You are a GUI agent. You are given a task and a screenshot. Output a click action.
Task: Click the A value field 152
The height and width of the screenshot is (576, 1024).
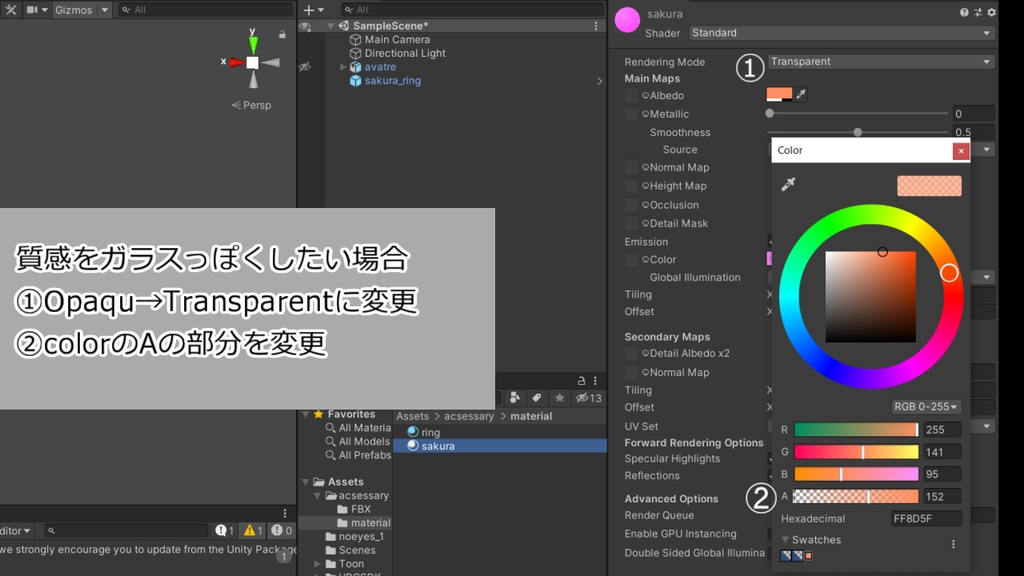pos(942,496)
